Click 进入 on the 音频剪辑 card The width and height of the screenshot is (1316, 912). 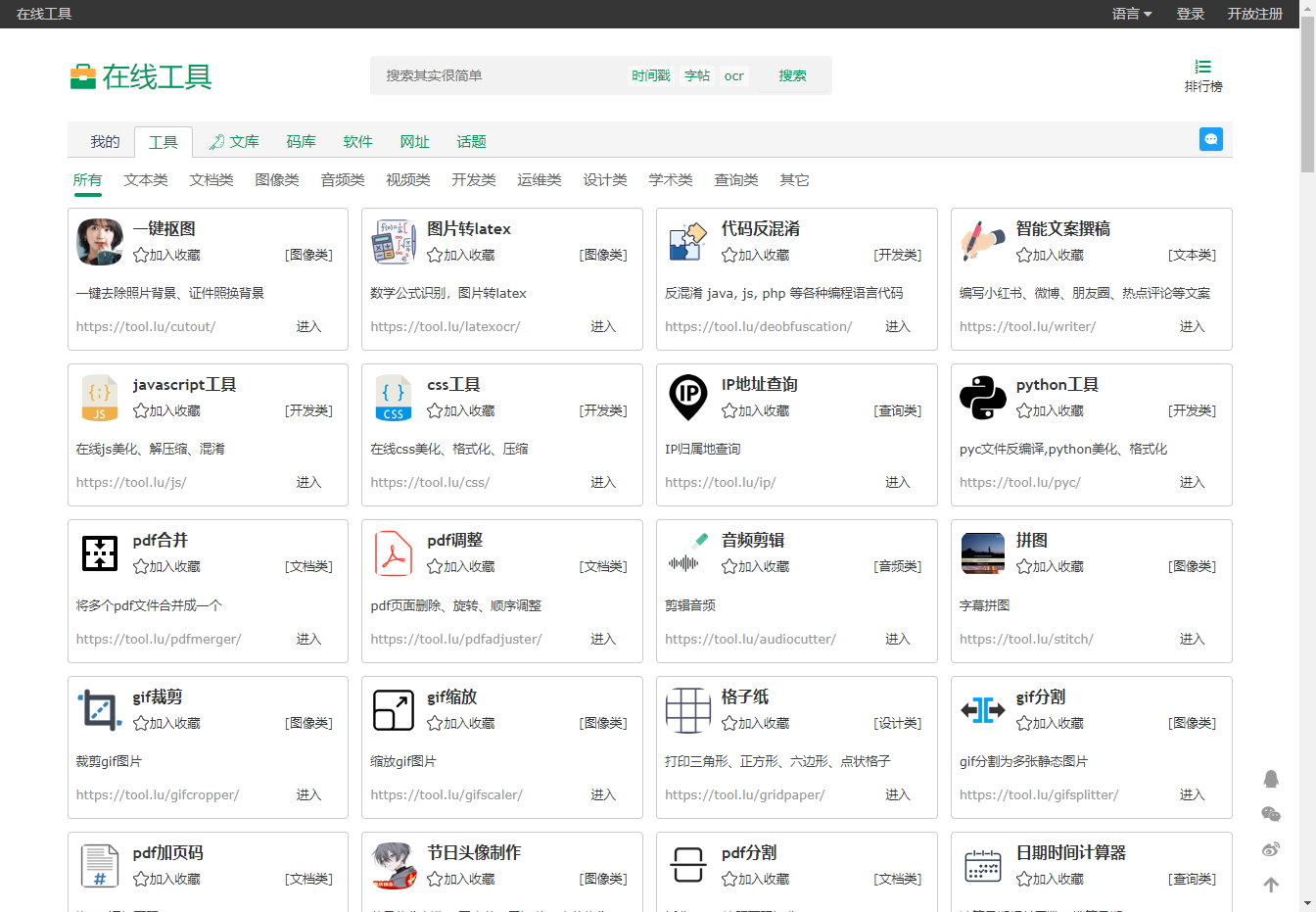898,639
